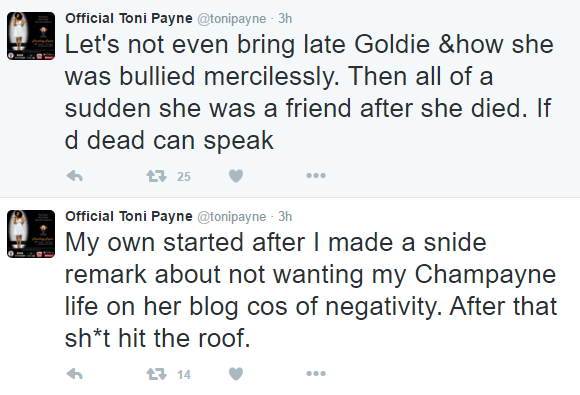Visit @tonipayne handle on the second tweet

point(232,217)
